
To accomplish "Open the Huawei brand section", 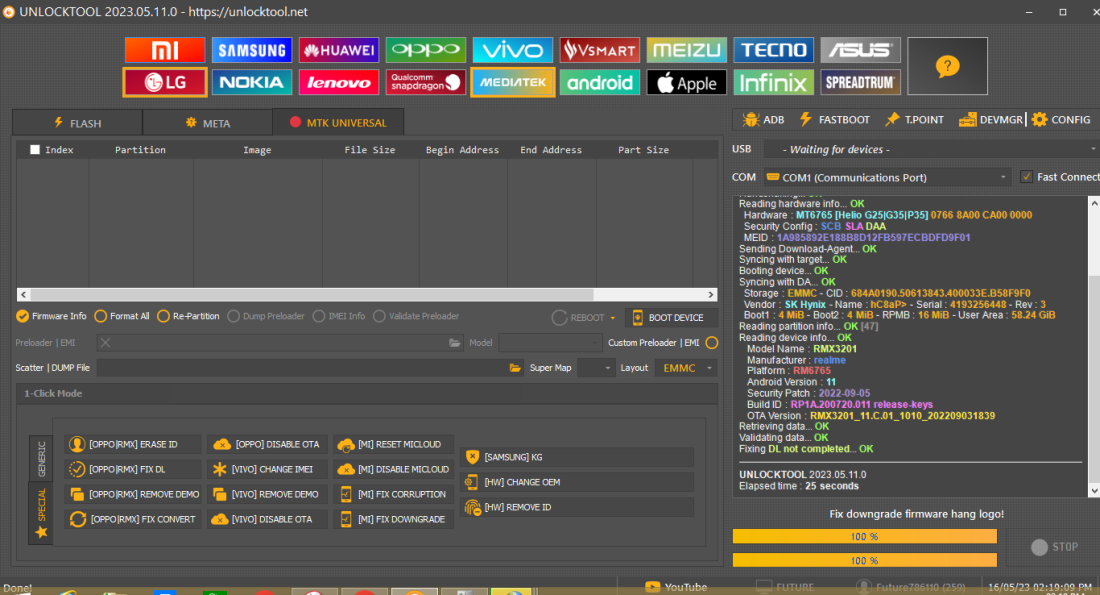I will 339,50.
